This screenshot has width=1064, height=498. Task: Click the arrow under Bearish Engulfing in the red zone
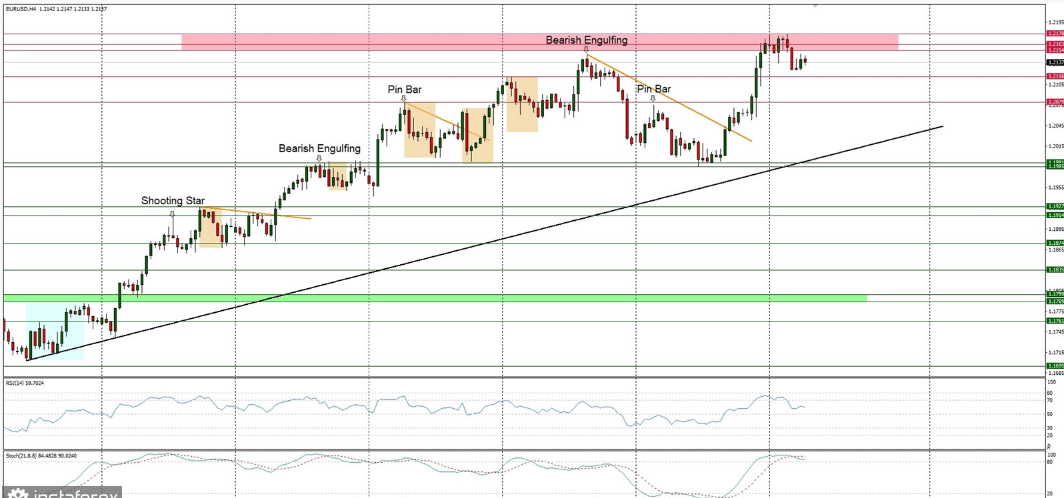(586, 49)
